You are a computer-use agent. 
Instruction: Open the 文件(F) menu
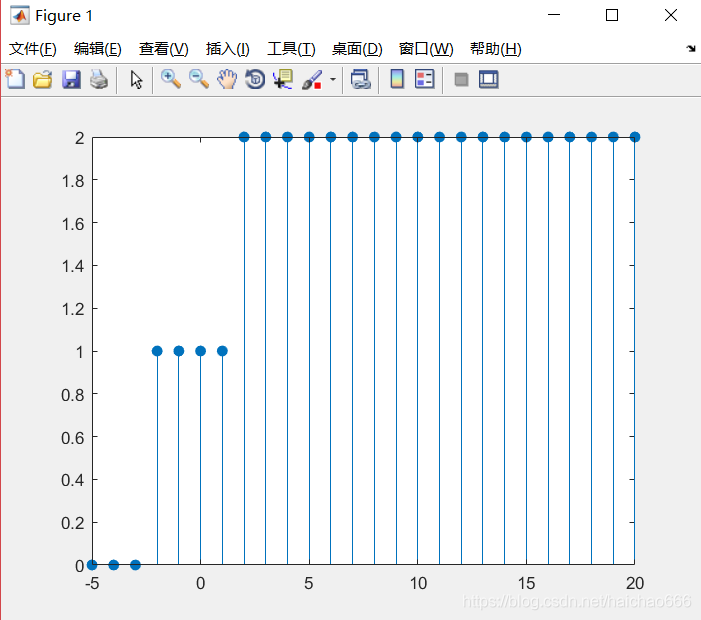coord(33,49)
